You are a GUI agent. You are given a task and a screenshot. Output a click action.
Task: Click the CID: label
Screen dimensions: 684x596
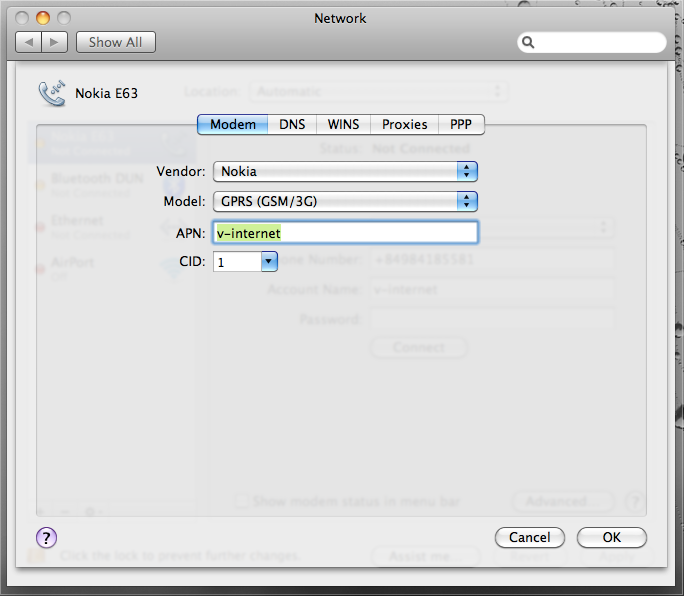pos(192,261)
